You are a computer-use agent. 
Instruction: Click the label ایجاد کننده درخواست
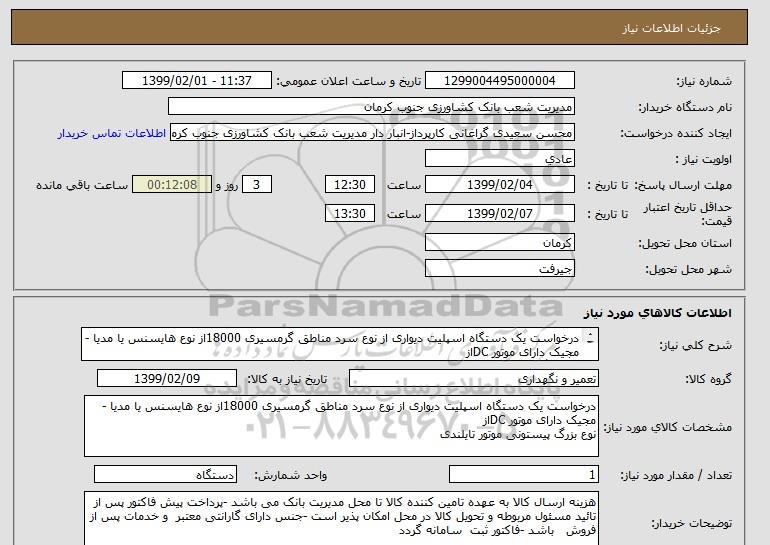[676, 134]
